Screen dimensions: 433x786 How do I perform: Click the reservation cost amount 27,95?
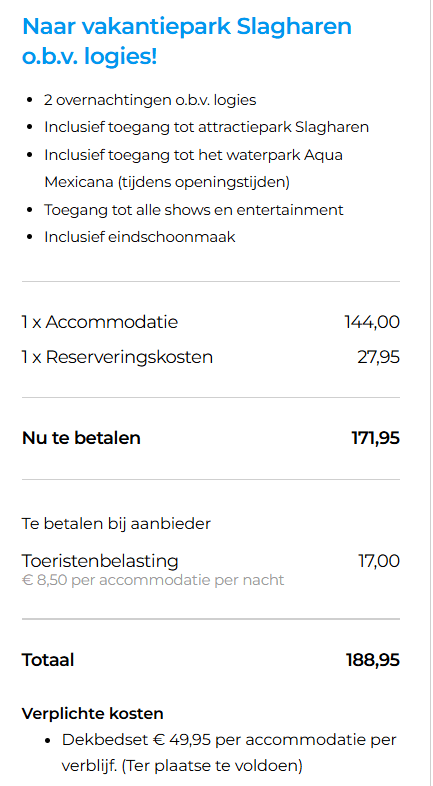point(378,357)
